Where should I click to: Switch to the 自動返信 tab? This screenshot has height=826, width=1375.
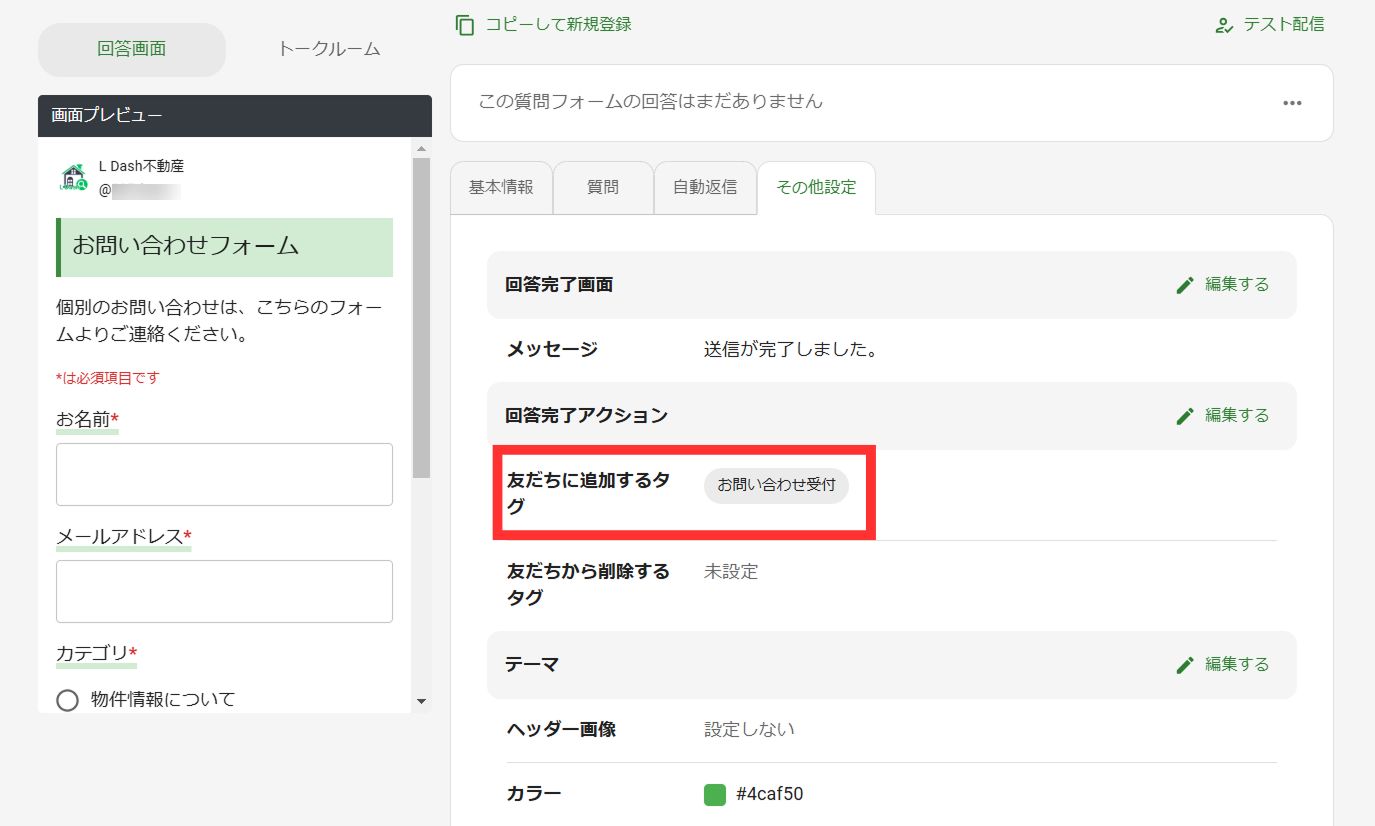click(x=705, y=187)
